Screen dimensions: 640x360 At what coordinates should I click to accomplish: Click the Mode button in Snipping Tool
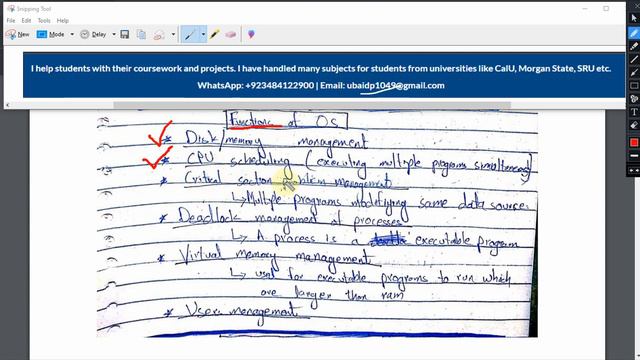pos(51,35)
